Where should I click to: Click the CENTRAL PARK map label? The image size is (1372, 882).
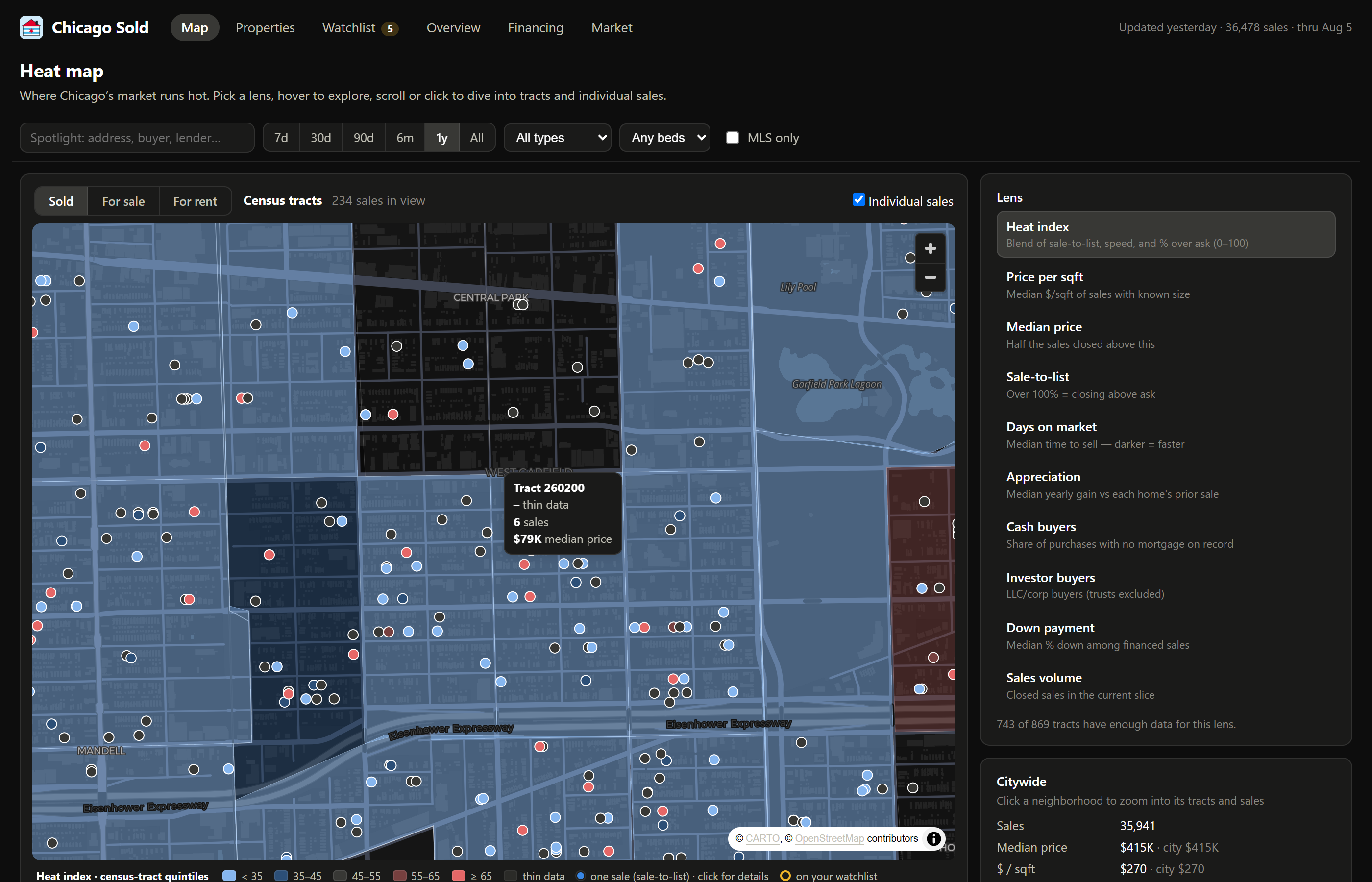tap(491, 297)
